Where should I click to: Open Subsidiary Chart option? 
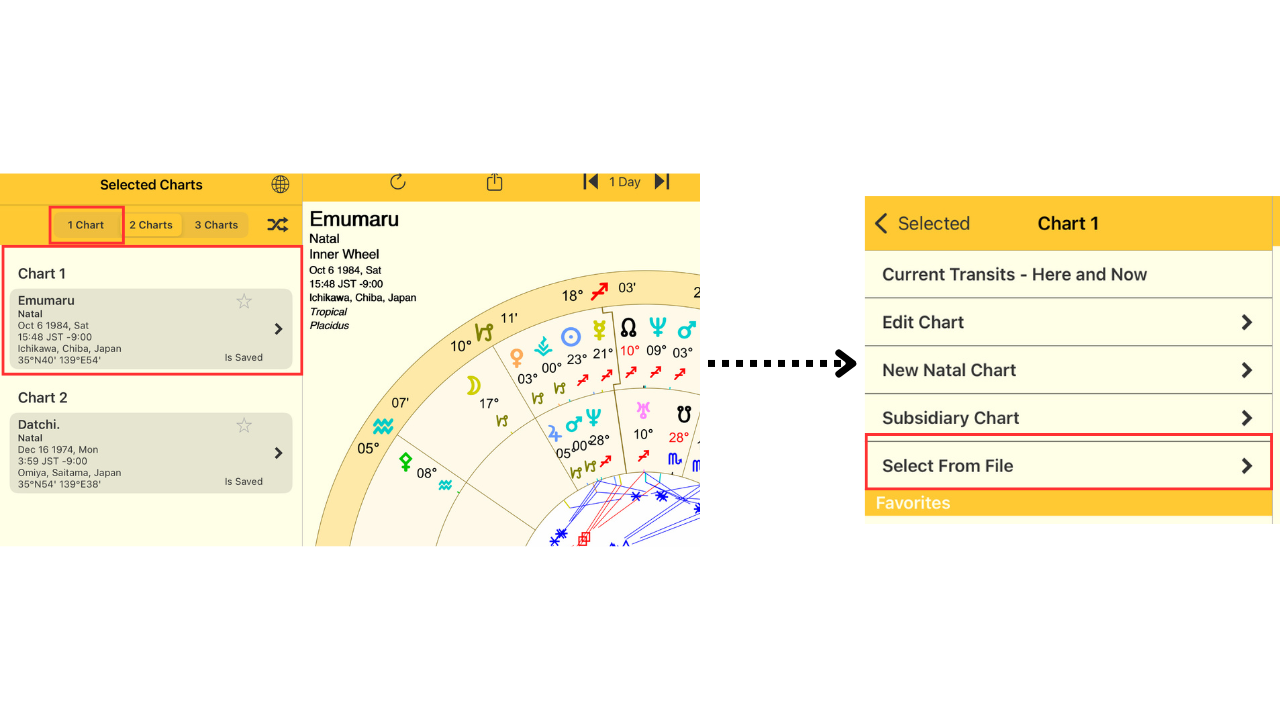(x=1067, y=418)
